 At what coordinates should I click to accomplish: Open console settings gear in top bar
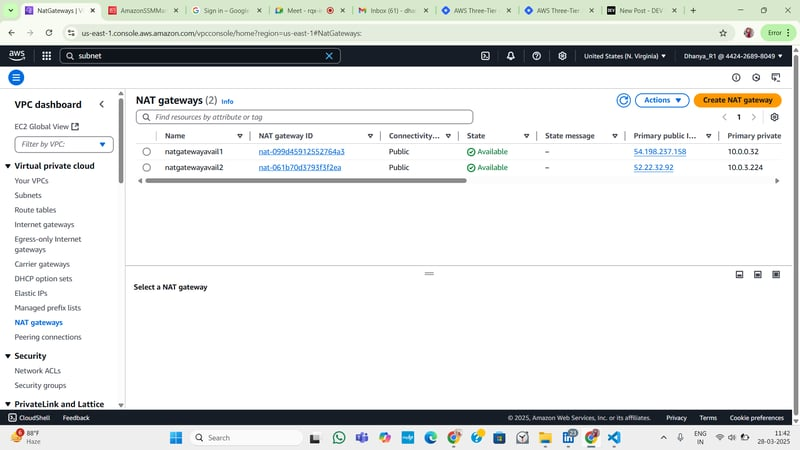(562, 56)
